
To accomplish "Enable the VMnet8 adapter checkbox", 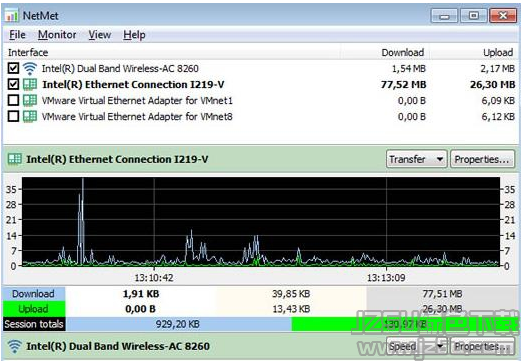I will (x=13, y=116).
